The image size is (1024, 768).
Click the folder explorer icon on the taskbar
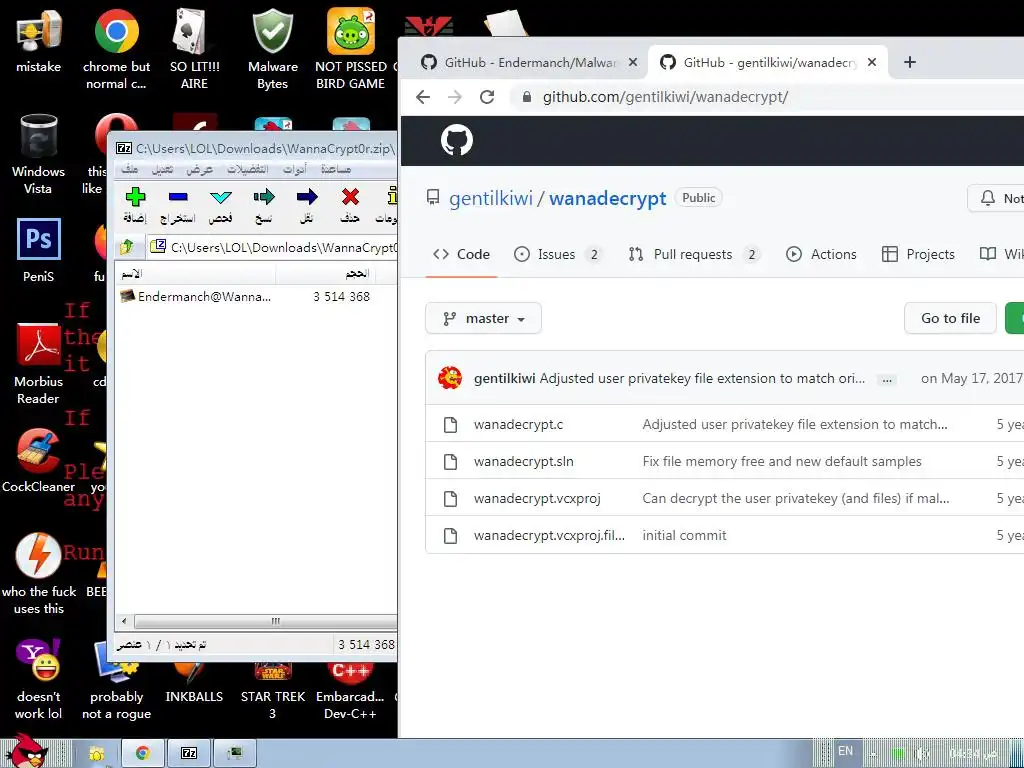tap(97, 753)
